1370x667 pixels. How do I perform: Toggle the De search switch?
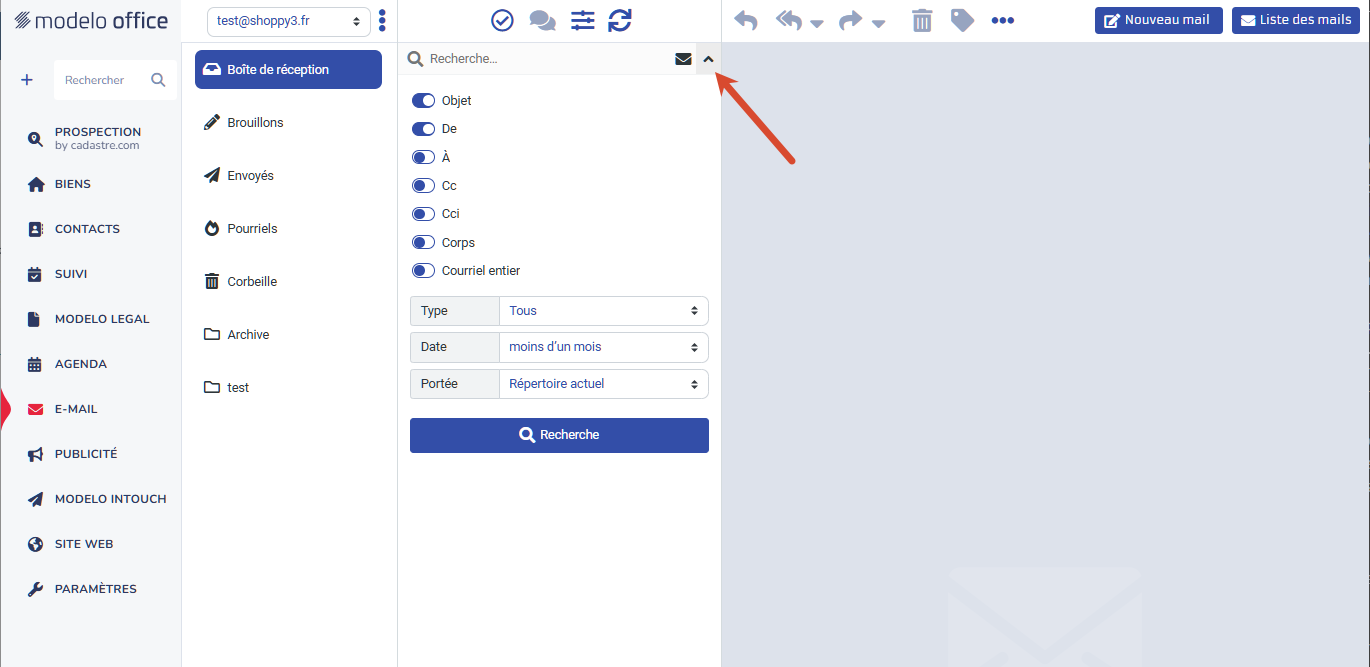424,129
